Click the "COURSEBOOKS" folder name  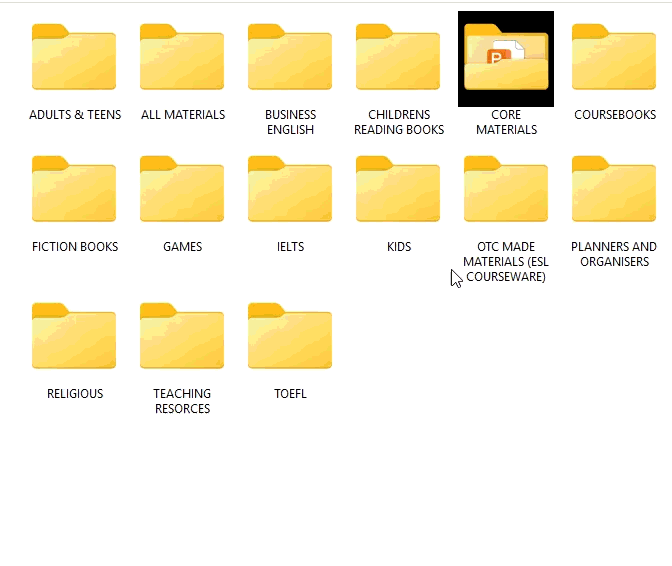[x=615, y=115]
